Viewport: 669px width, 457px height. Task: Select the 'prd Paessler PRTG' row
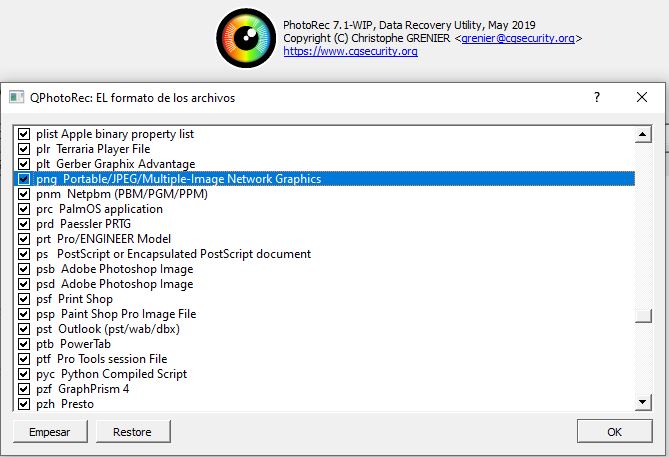coord(324,224)
